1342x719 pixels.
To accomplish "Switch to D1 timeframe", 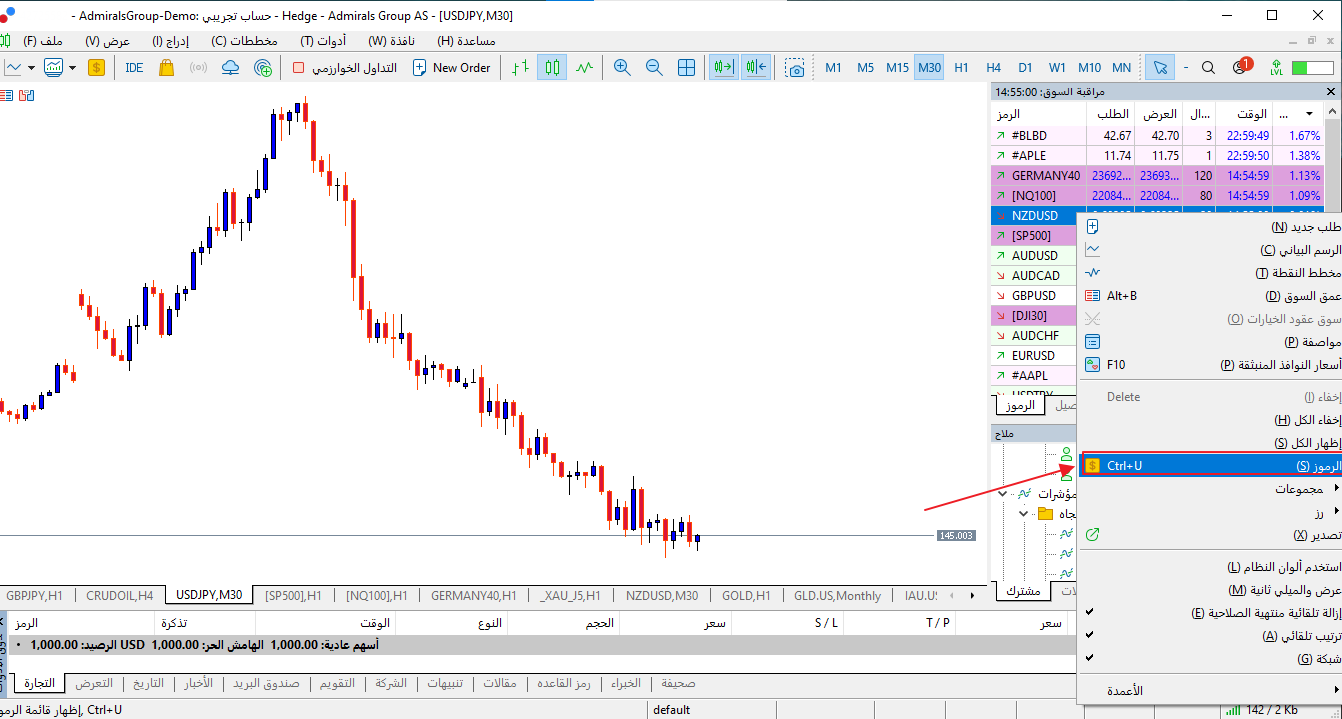I will [x=1025, y=68].
